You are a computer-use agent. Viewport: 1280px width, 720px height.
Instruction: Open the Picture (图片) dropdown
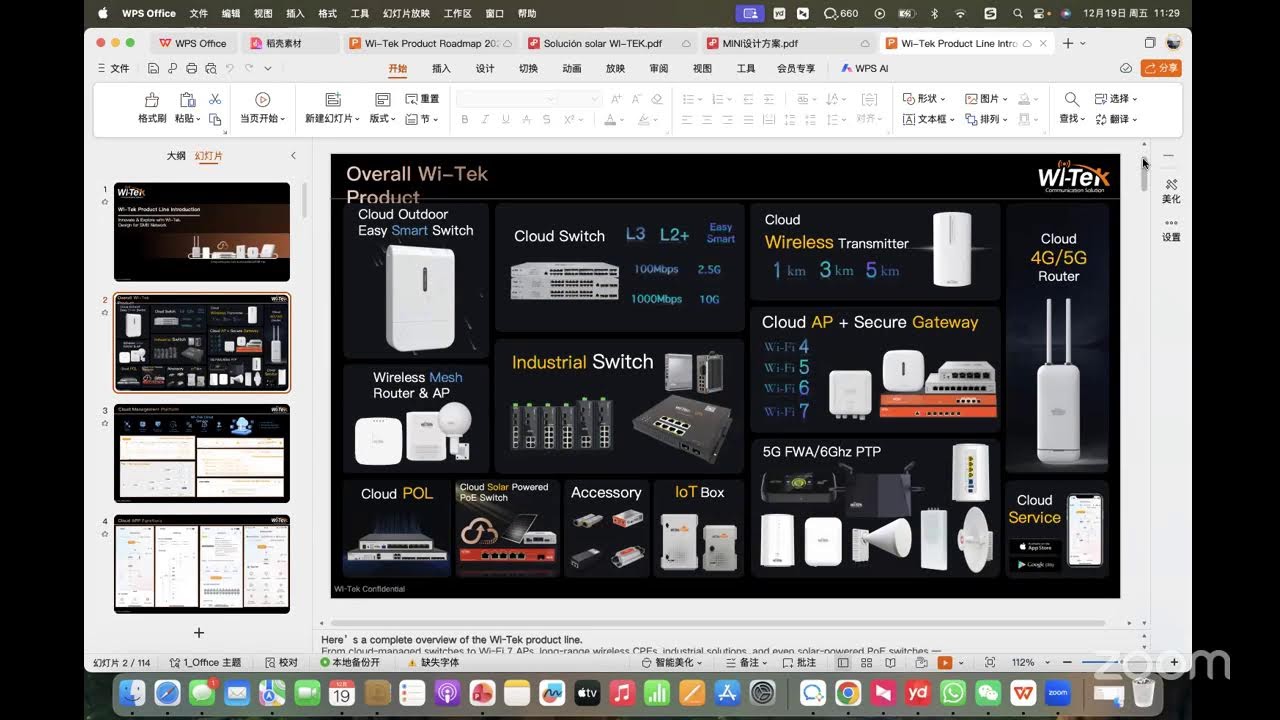click(986, 99)
